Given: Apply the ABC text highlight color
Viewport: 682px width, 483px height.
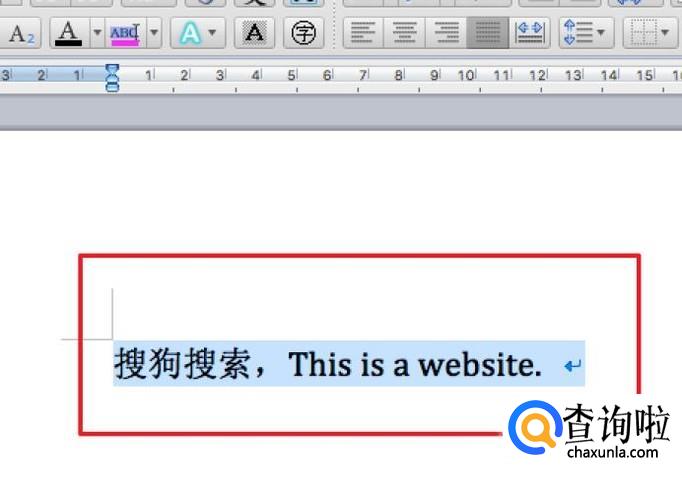Looking at the screenshot, I should [x=125, y=34].
